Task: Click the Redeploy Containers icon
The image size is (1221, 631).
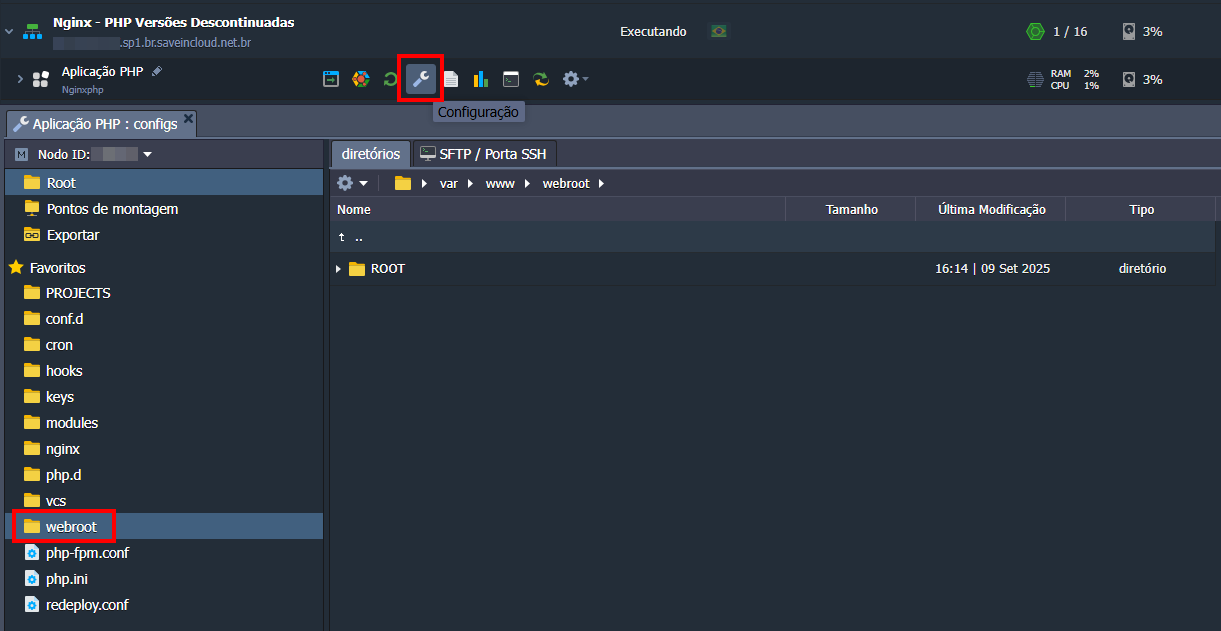Action: [x=541, y=79]
